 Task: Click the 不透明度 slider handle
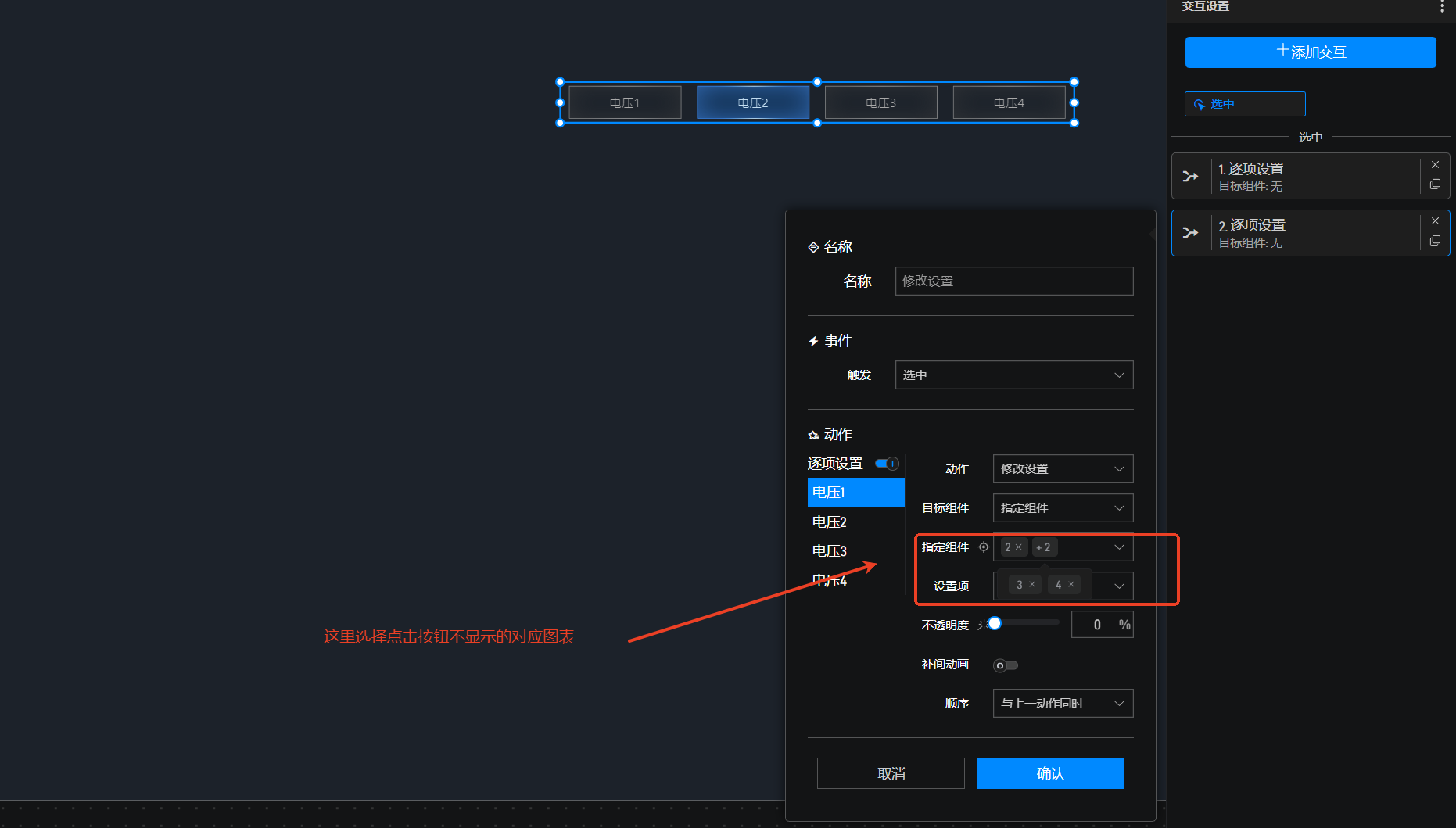pos(995,623)
